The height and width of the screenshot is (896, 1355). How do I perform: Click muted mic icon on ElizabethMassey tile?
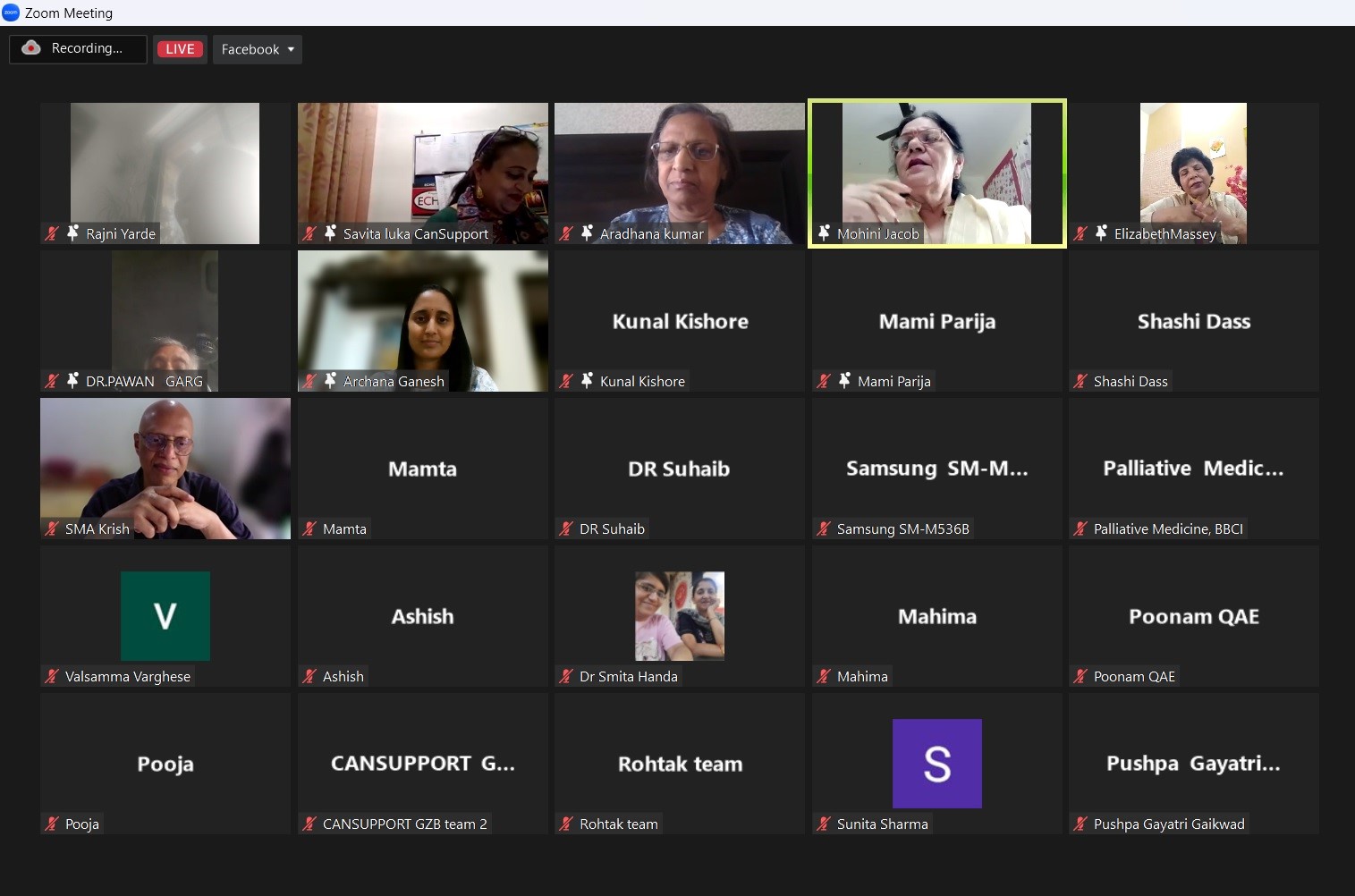tap(1080, 233)
